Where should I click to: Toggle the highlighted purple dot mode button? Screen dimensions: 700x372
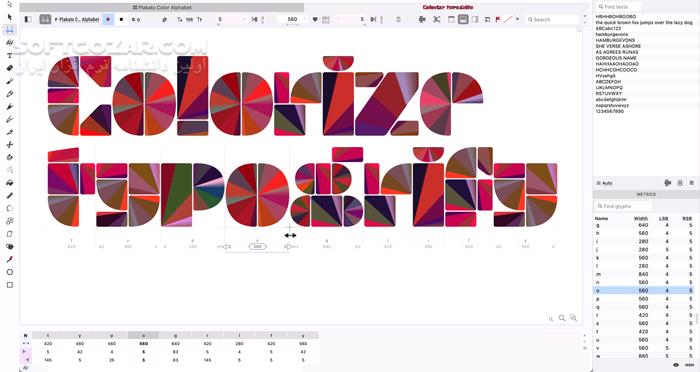[x=108, y=20]
